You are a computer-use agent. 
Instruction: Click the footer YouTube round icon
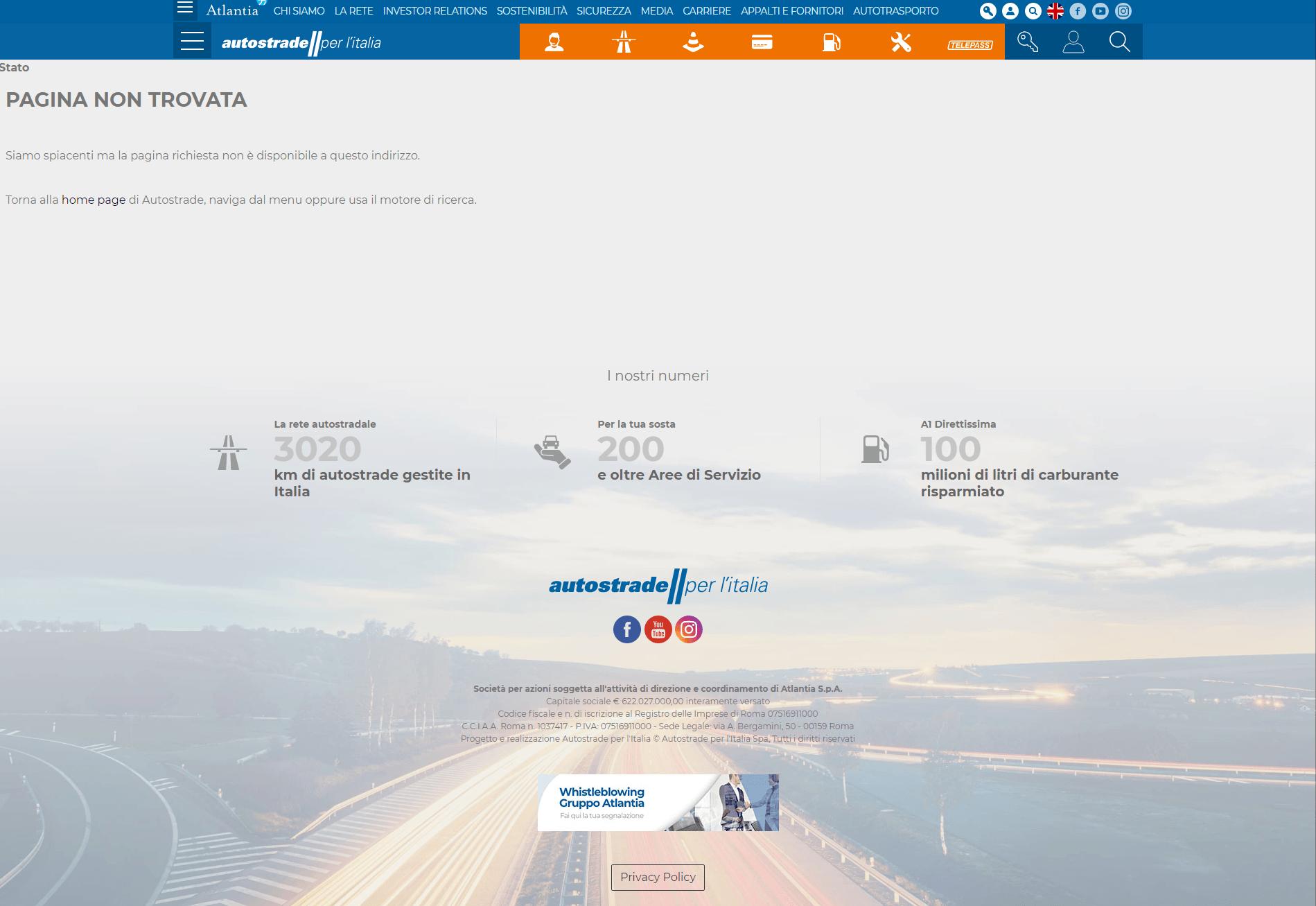(x=658, y=629)
